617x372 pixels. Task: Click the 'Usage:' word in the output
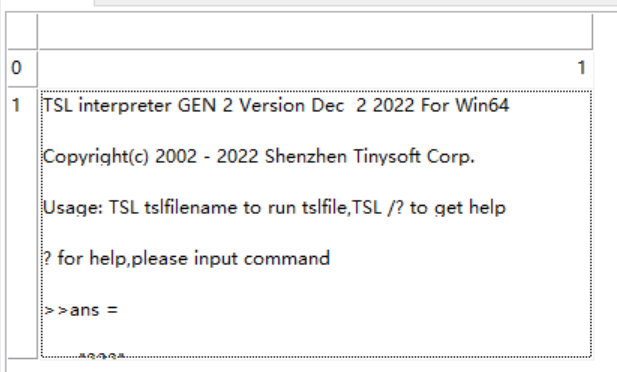pyautogui.click(x=72, y=207)
